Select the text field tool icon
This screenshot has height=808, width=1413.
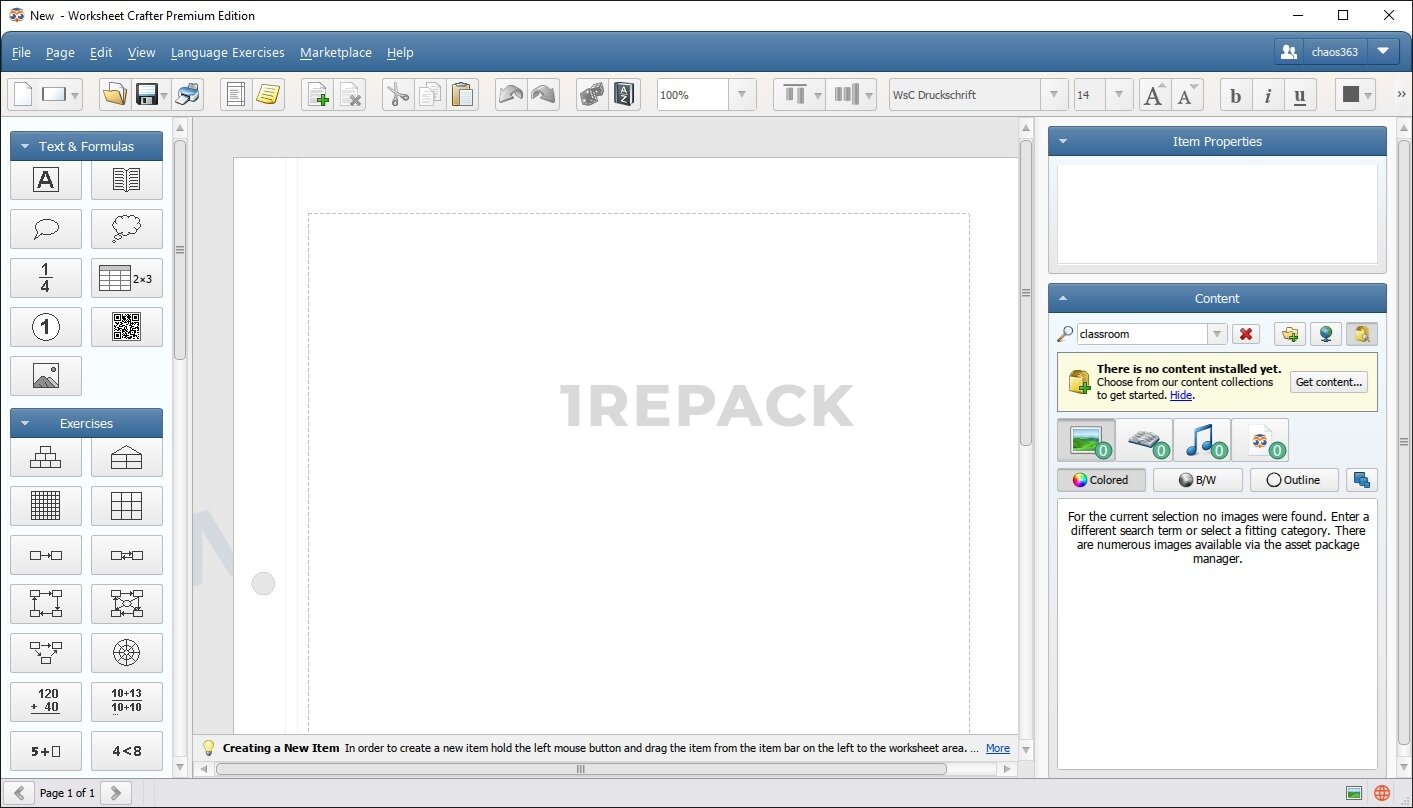click(x=46, y=180)
